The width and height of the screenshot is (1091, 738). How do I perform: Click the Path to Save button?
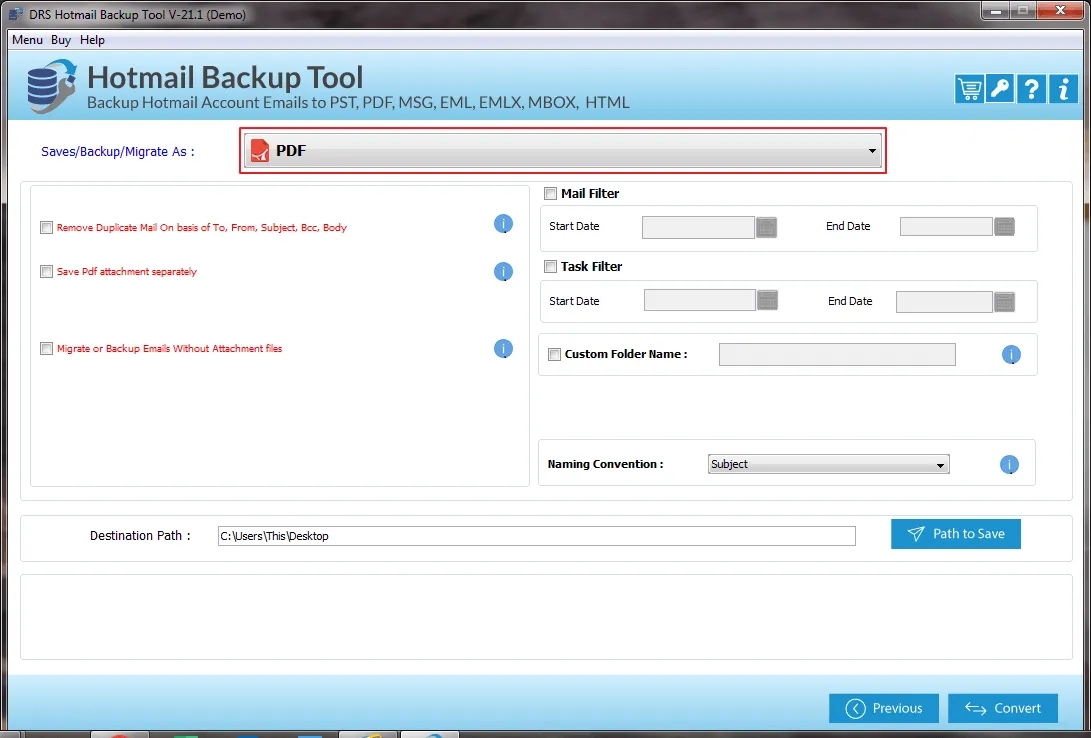955,534
